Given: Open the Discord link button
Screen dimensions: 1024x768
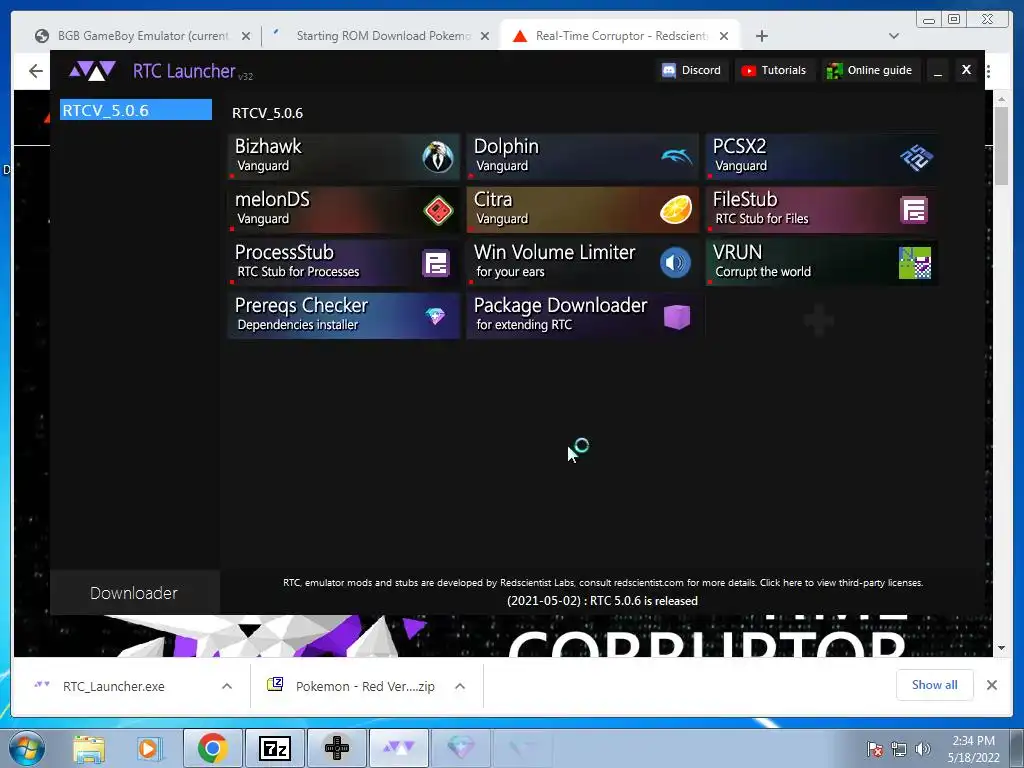Looking at the screenshot, I should tap(692, 71).
